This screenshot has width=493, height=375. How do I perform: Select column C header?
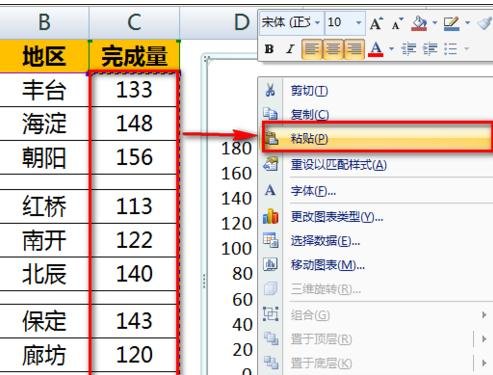[x=134, y=23]
